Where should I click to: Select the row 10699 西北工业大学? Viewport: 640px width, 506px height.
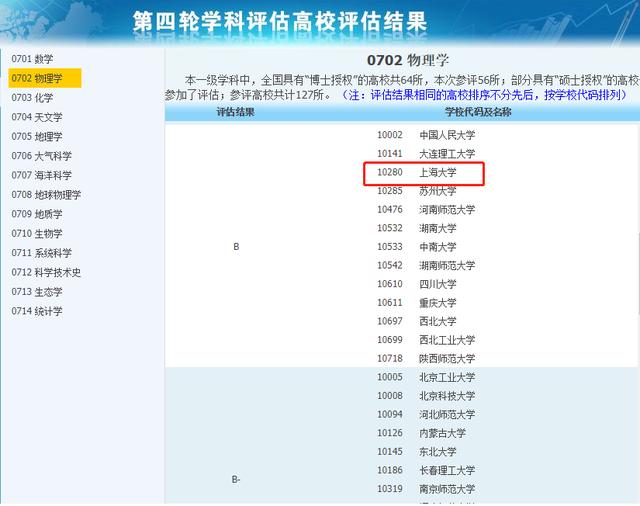point(426,340)
